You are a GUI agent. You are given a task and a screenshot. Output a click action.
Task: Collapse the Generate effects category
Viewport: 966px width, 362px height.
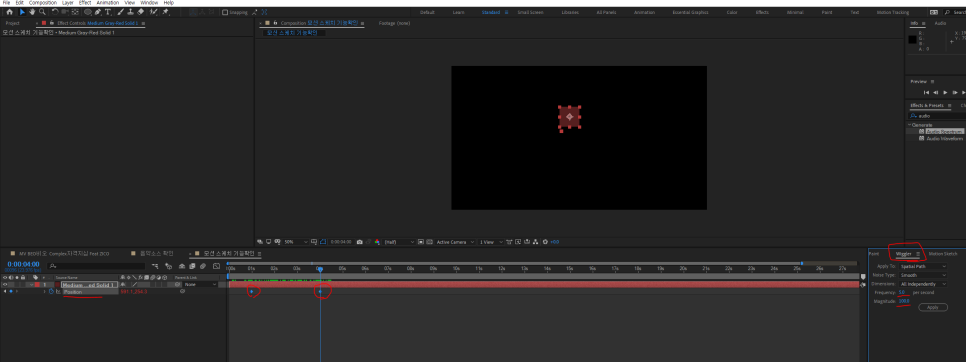(x=909, y=125)
